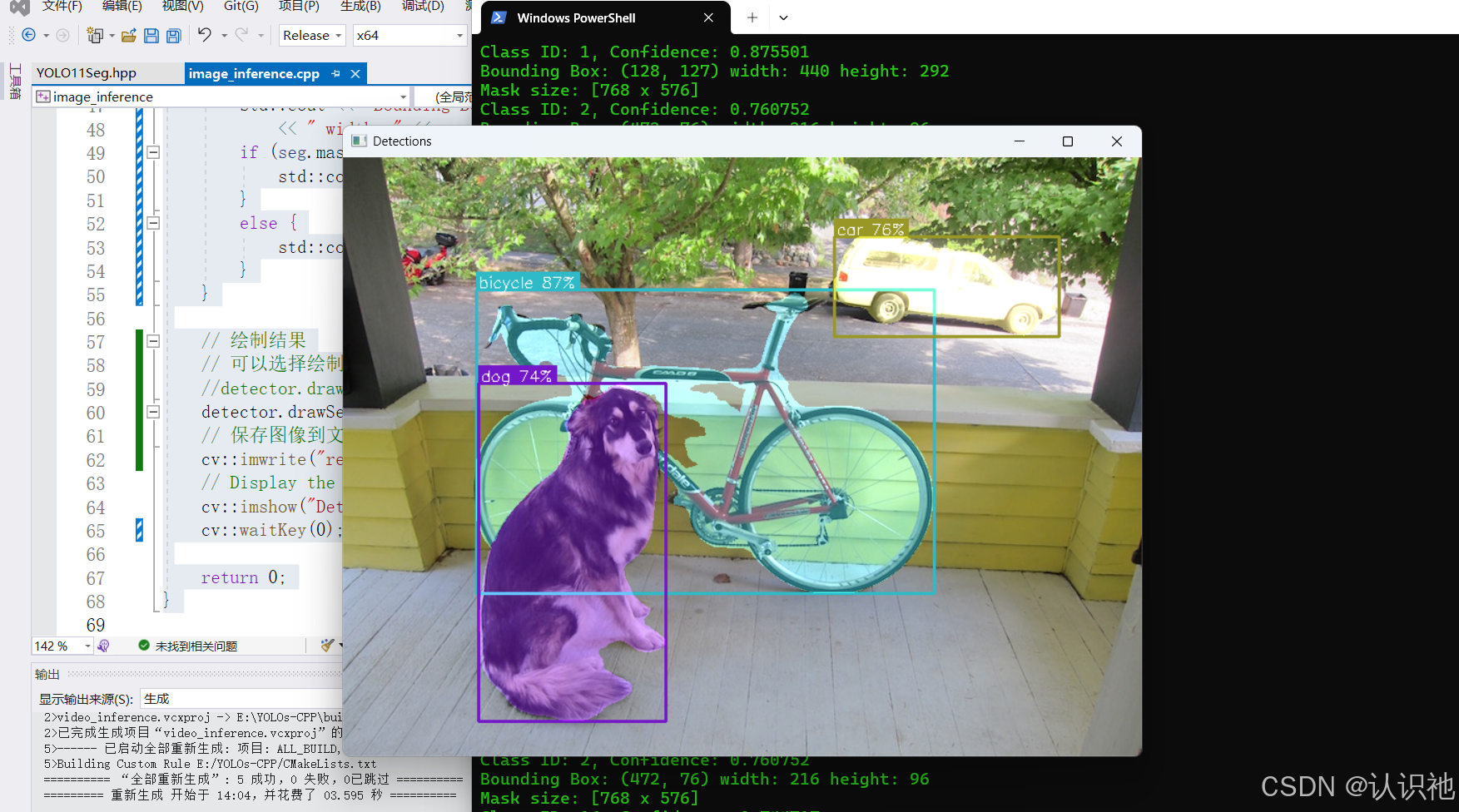Collapse the code region at line 60
The height and width of the screenshot is (812, 1459).
pos(153,412)
